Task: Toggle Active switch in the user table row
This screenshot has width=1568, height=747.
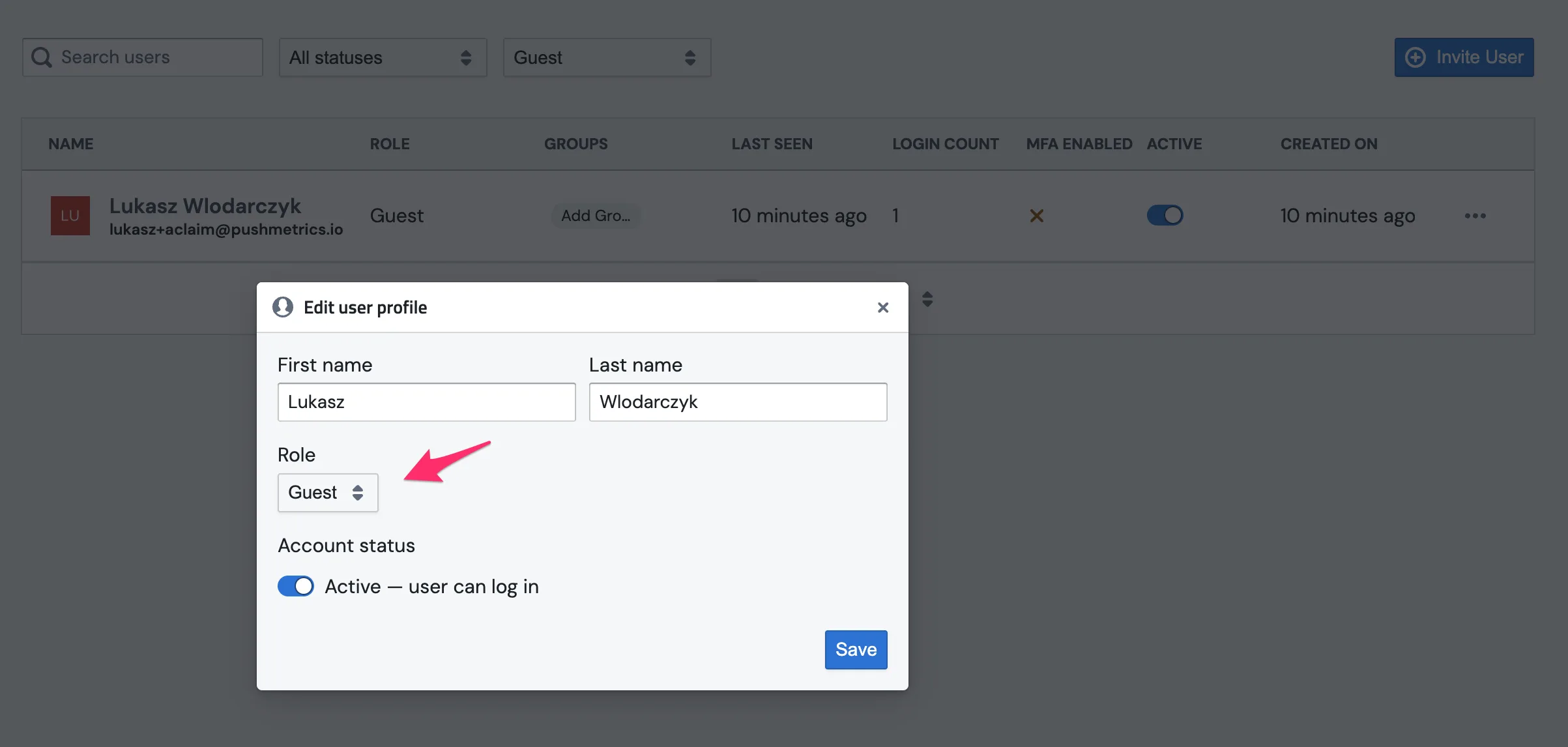Action: click(x=1165, y=215)
